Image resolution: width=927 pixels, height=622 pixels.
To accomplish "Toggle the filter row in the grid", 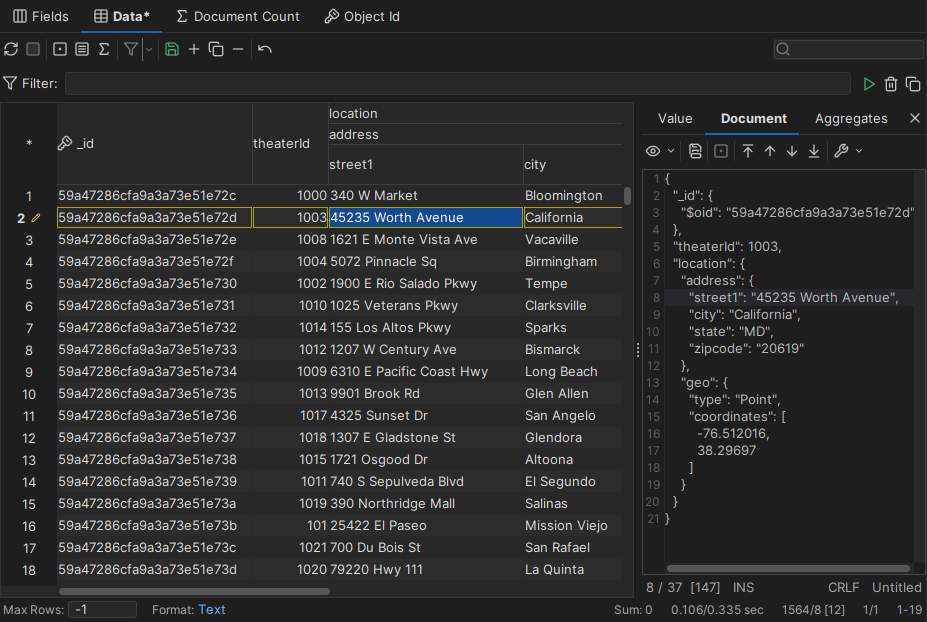I will [x=130, y=48].
